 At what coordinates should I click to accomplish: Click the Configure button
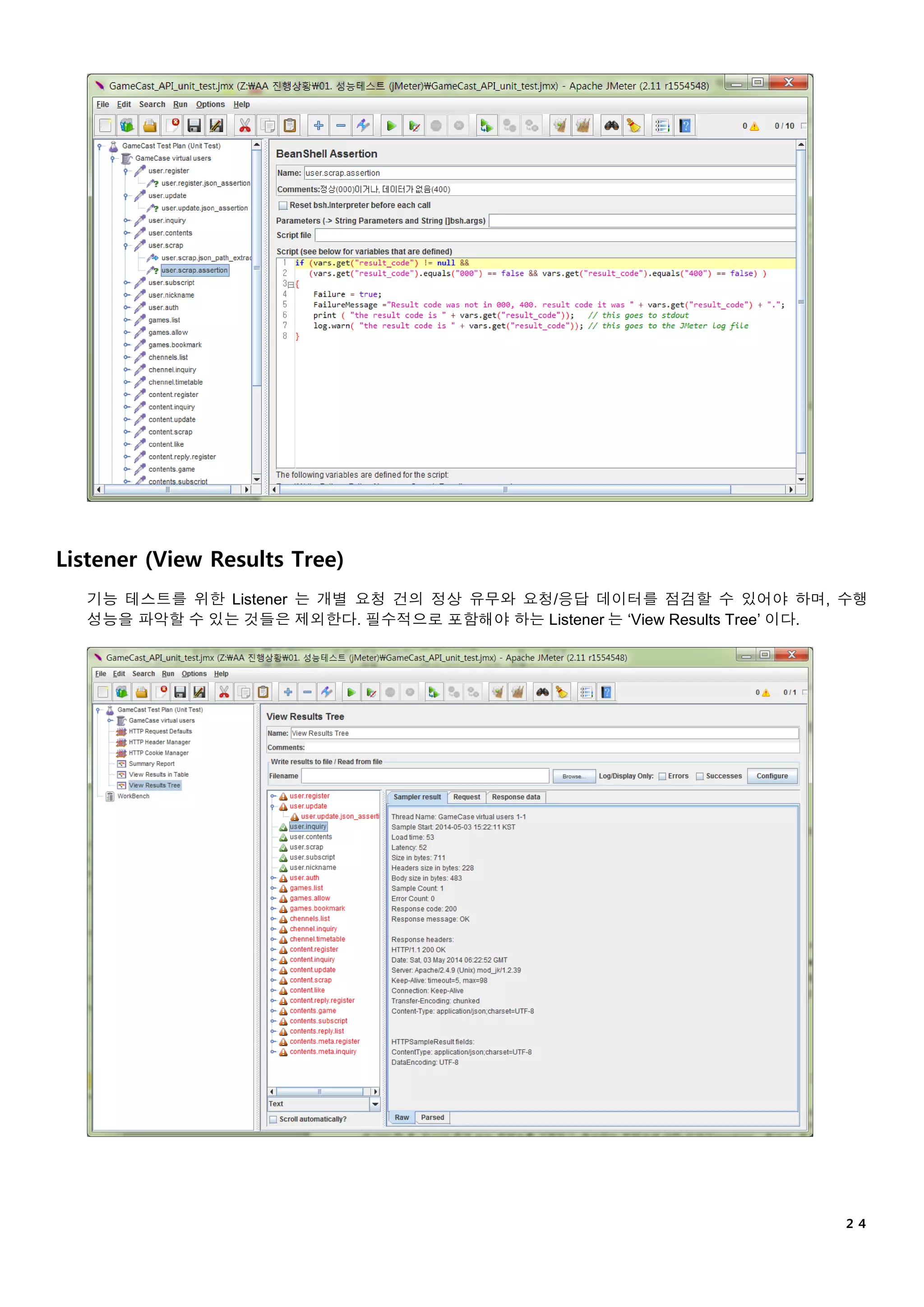click(772, 776)
